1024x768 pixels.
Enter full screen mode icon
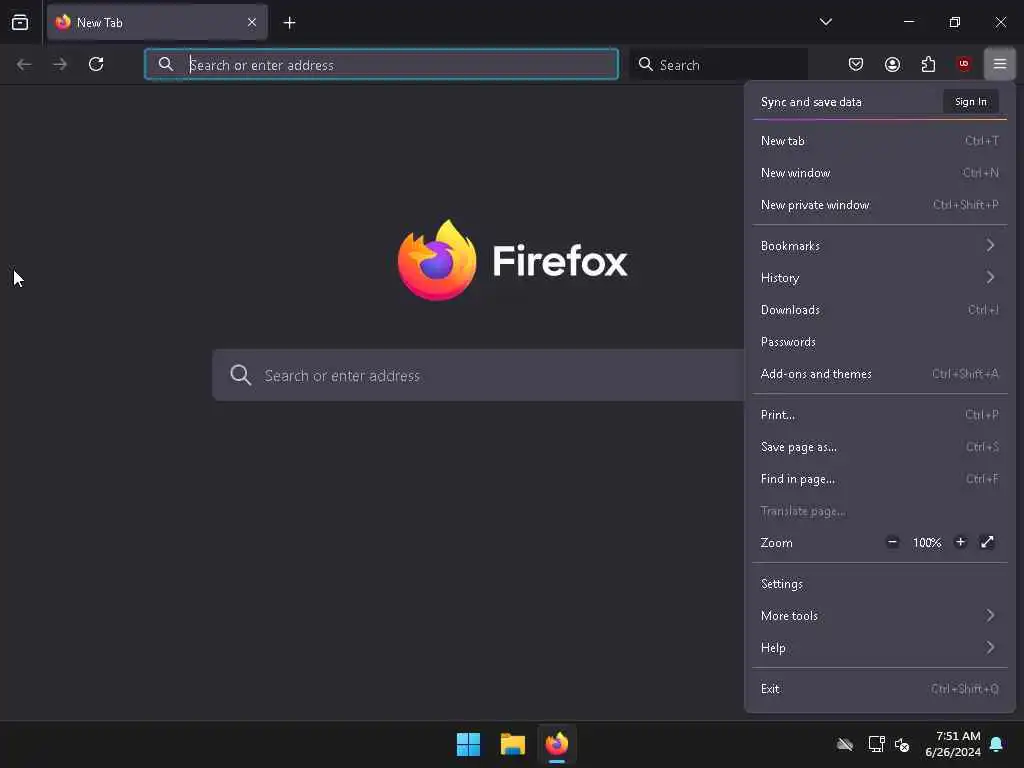pyautogui.click(x=987, y=542)
